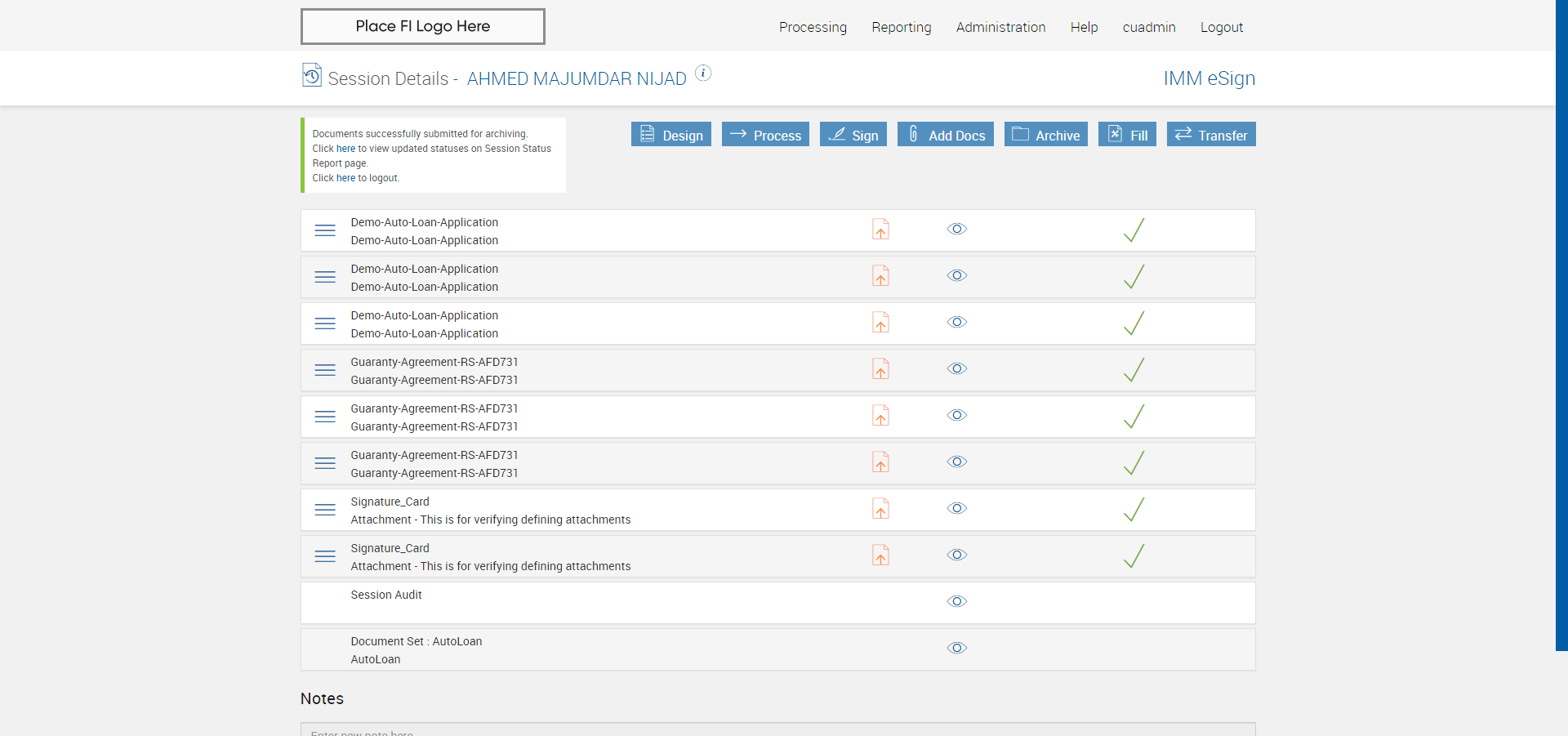
Task: Click green checkmark on first Signature_Card row
Action: [x=1134, y=510]
